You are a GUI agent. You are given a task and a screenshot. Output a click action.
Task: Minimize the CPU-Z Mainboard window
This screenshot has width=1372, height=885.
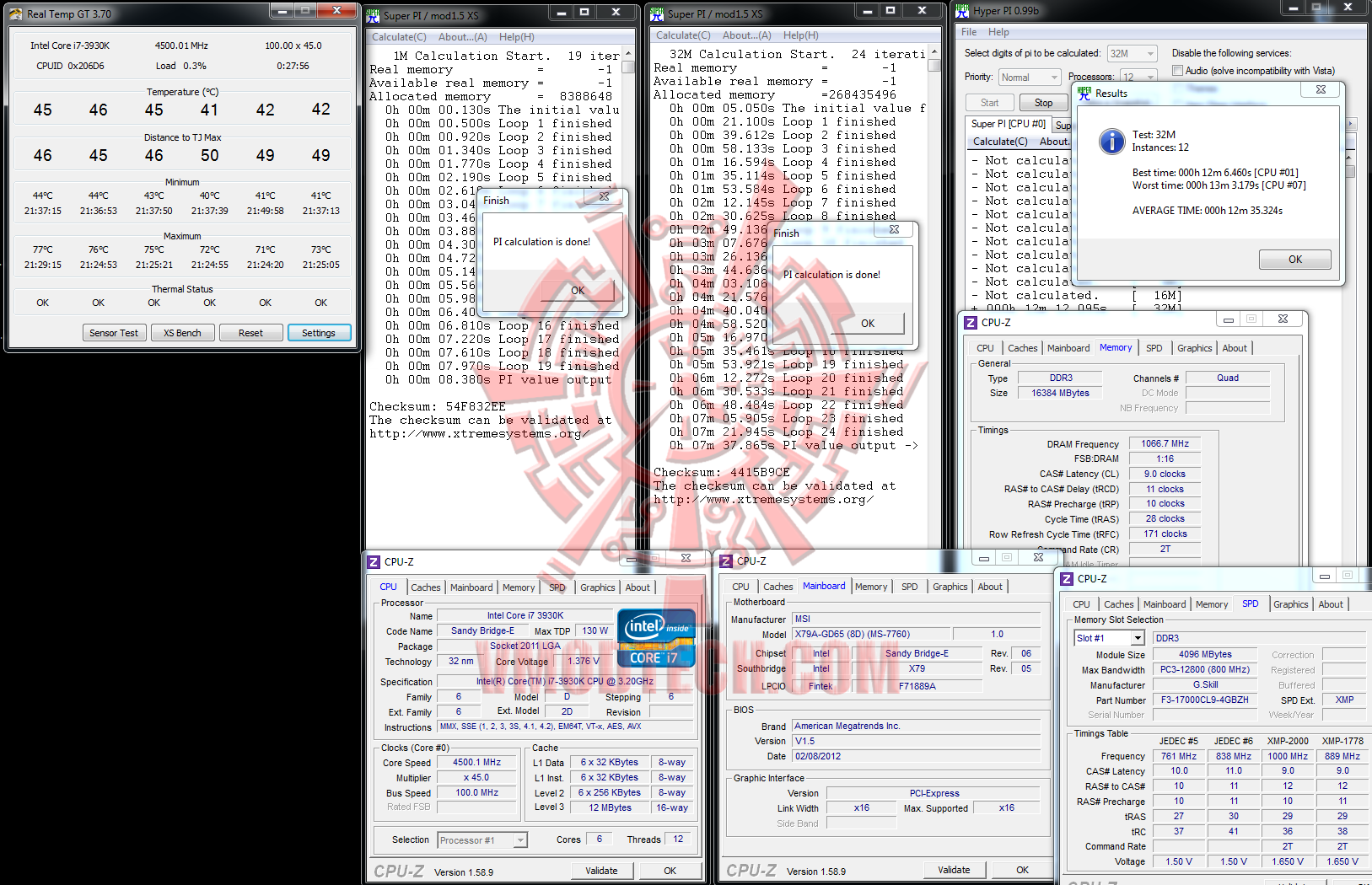tap(983, 557)
